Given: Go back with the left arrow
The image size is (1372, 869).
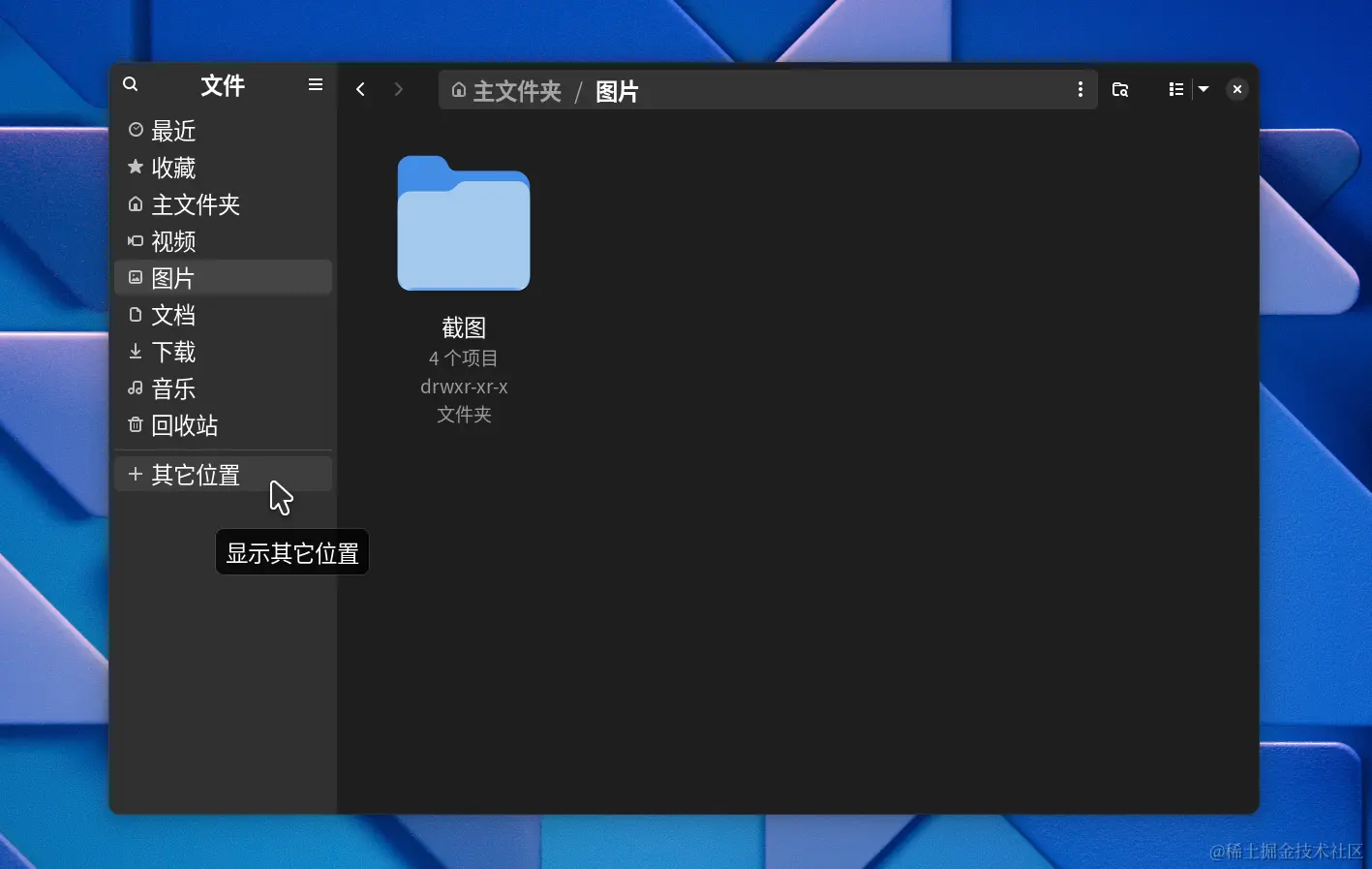Looking at the screenshot, I should pyautogui.click(x=360, y=90).
